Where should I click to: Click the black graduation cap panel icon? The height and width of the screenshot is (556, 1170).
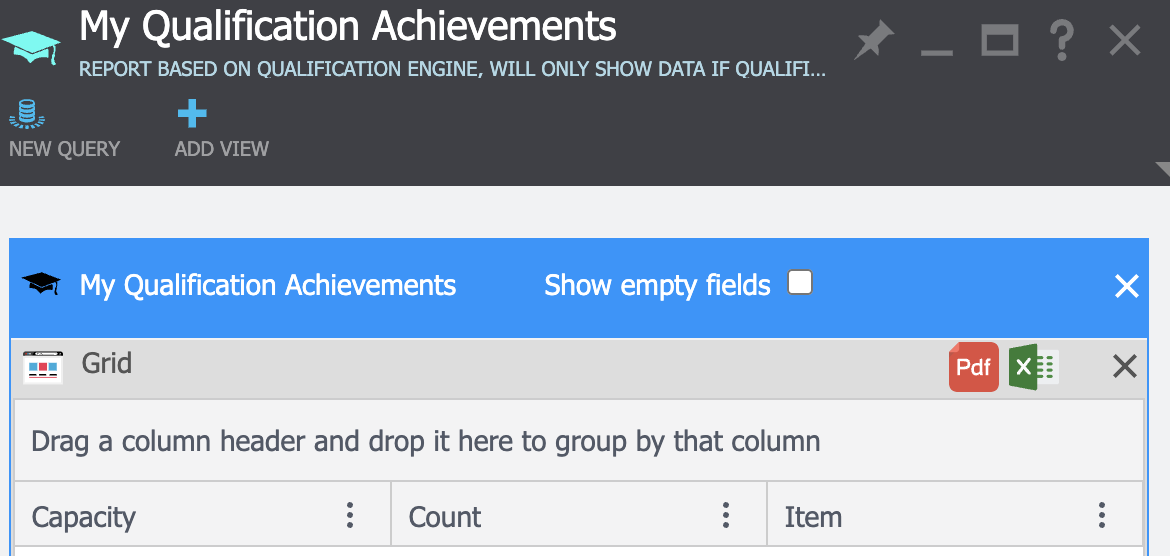coord(41,285)
